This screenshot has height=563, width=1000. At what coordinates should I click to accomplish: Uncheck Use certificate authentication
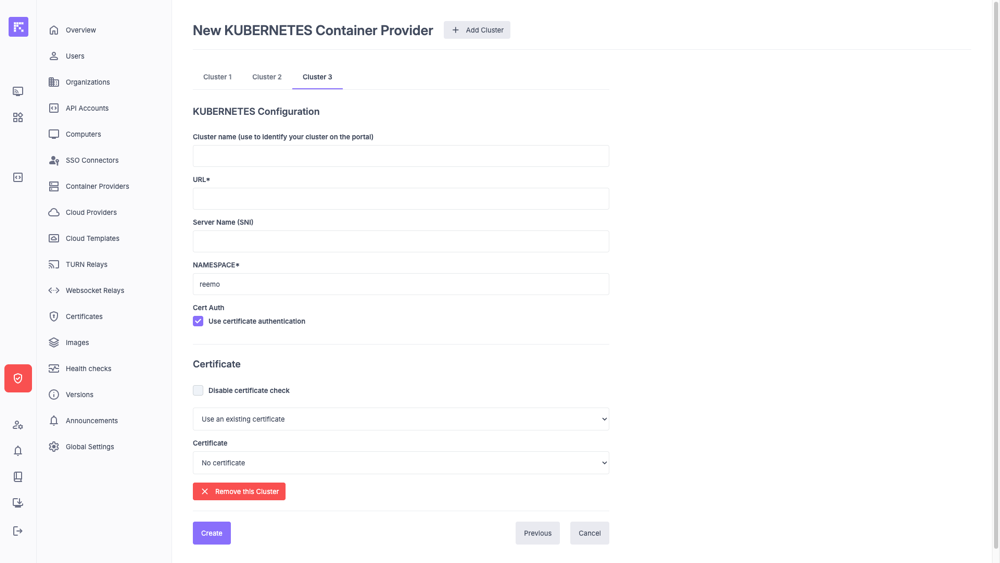point(198,321)
